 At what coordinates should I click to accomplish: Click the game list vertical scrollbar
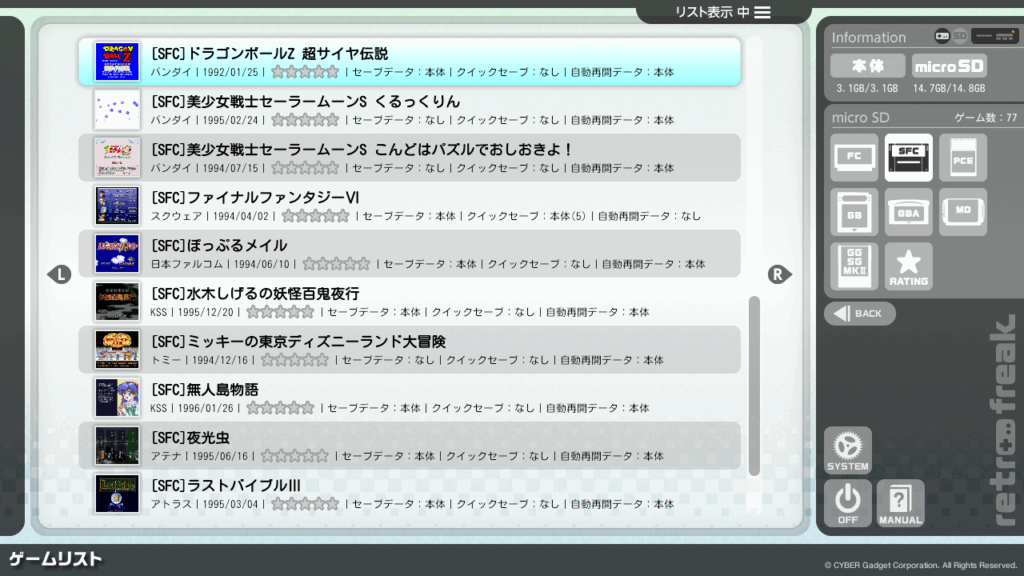tap(754, 385)
